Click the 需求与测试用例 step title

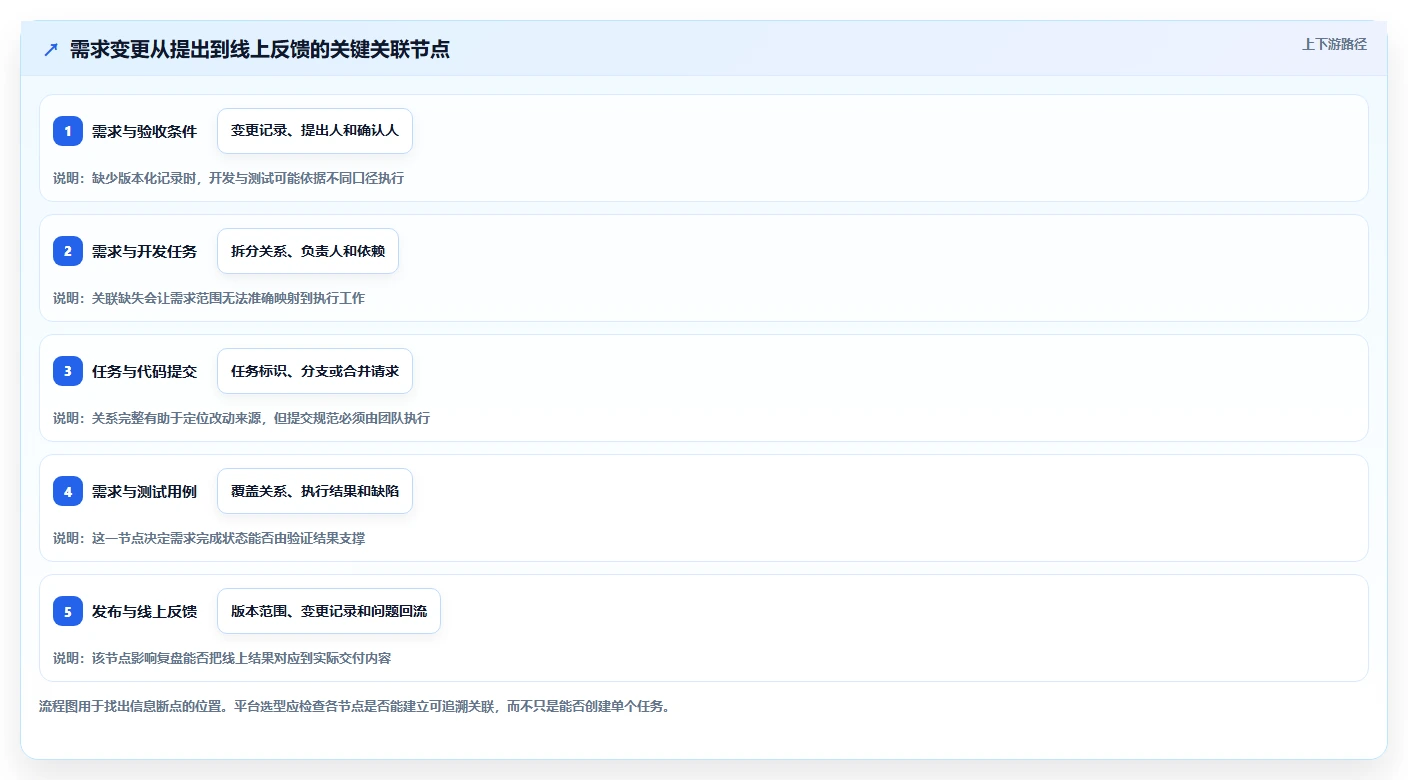(x=145, y=491)
